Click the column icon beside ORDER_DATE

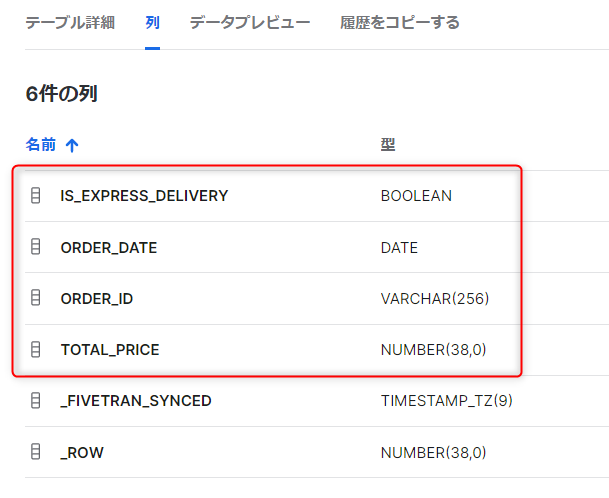click(x=35, y=247)
